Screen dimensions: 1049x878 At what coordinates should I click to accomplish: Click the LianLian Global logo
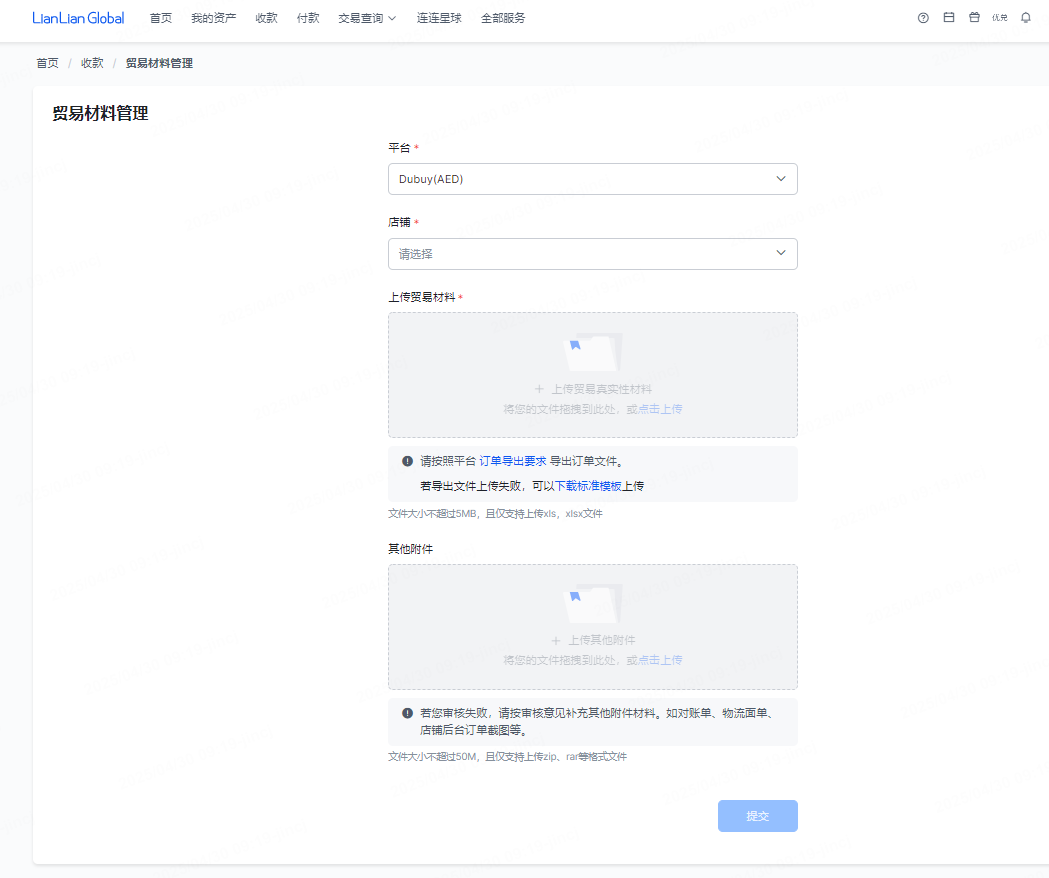tap(78, 18)
